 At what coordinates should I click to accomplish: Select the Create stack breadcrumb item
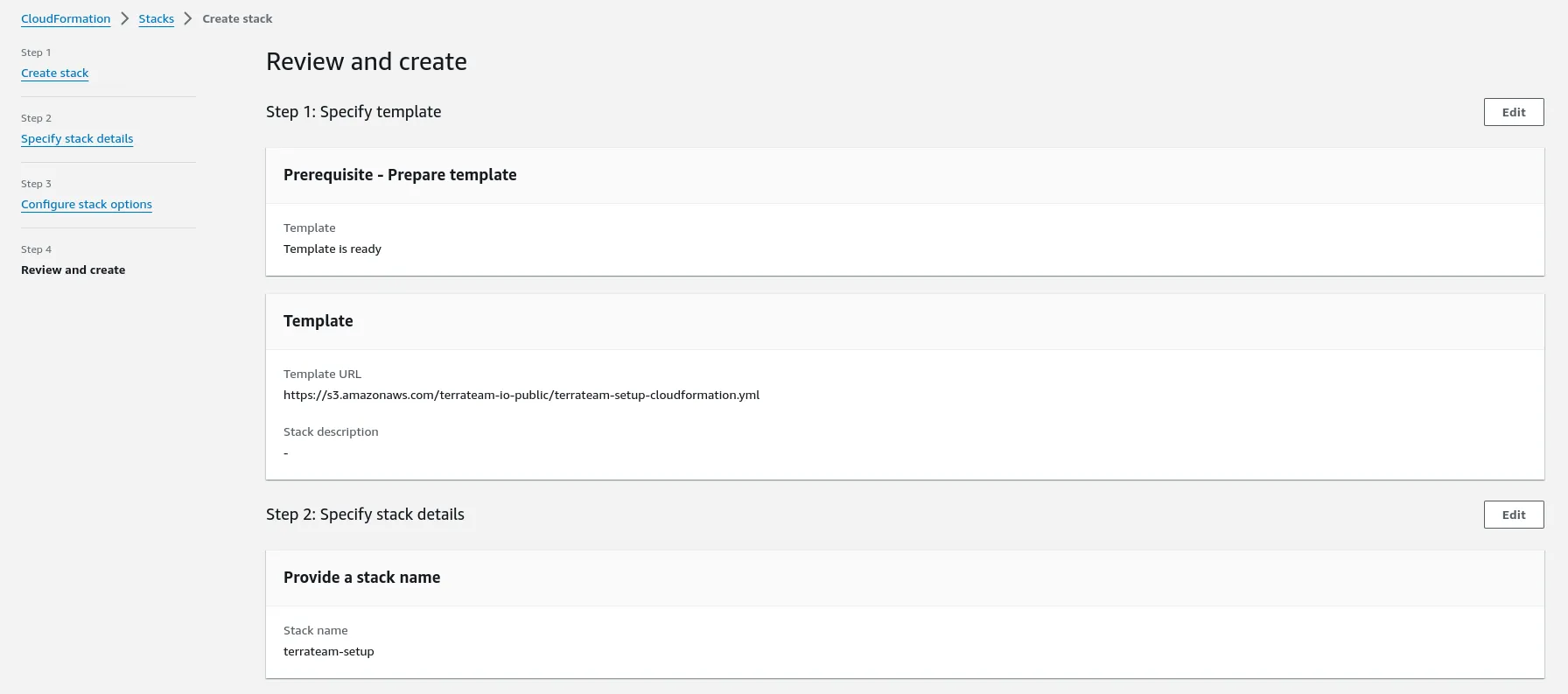(237, 18)
